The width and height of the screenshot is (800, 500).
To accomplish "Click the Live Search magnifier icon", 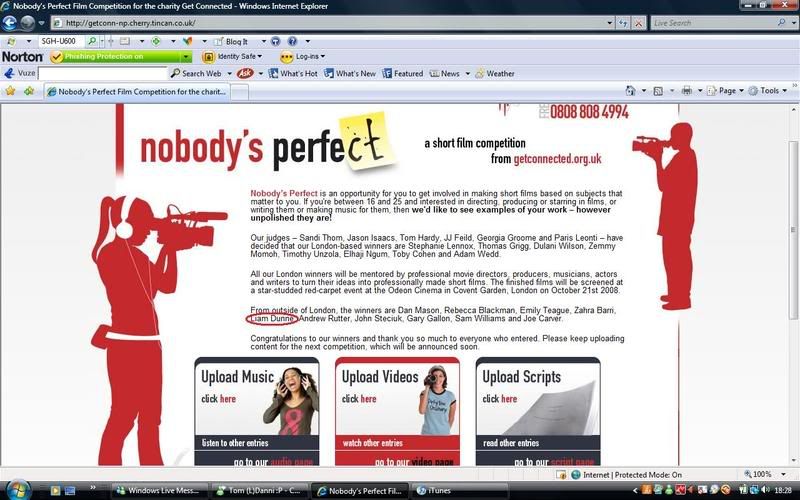I will pyautogui.click(x=782, y=23).
